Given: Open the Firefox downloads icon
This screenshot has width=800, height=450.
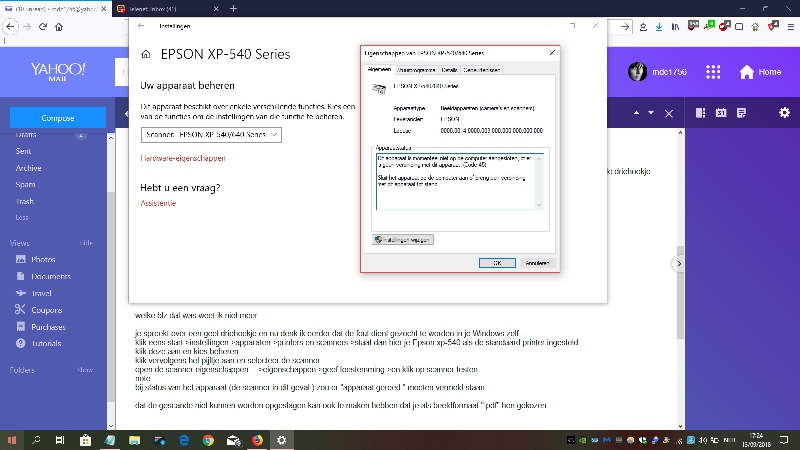Looking at the screenshot, I should click(x=659, y=27).
